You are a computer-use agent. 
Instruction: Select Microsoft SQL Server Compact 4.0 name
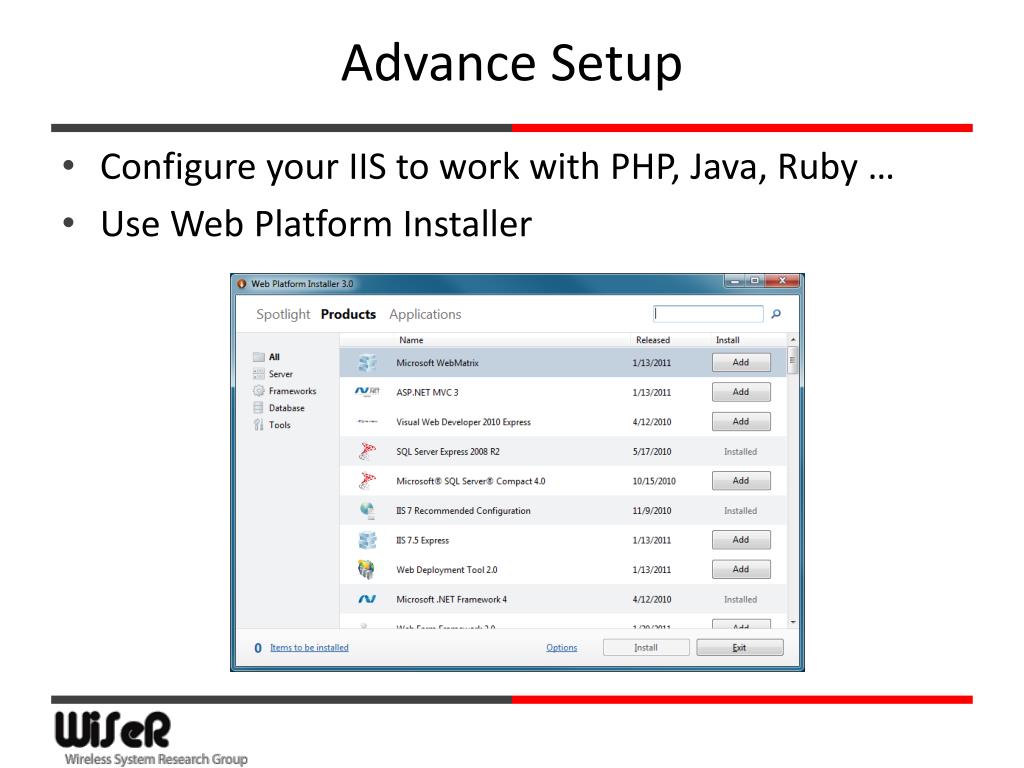(470, 481)
